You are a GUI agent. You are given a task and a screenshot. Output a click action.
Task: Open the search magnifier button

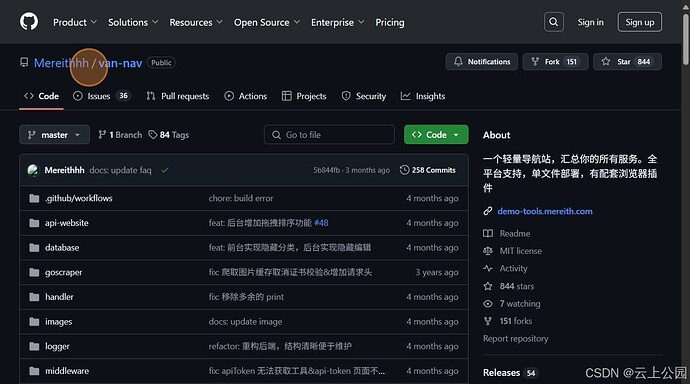tap(554, 22)
